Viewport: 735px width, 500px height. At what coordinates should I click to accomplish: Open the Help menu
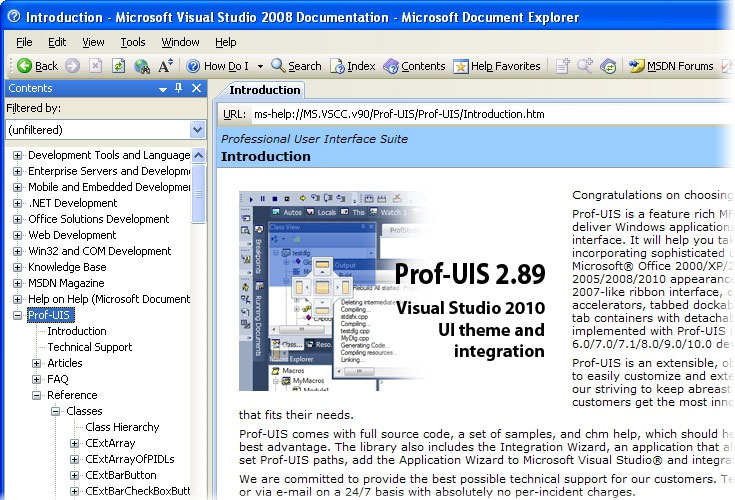(x=225, y=42)
